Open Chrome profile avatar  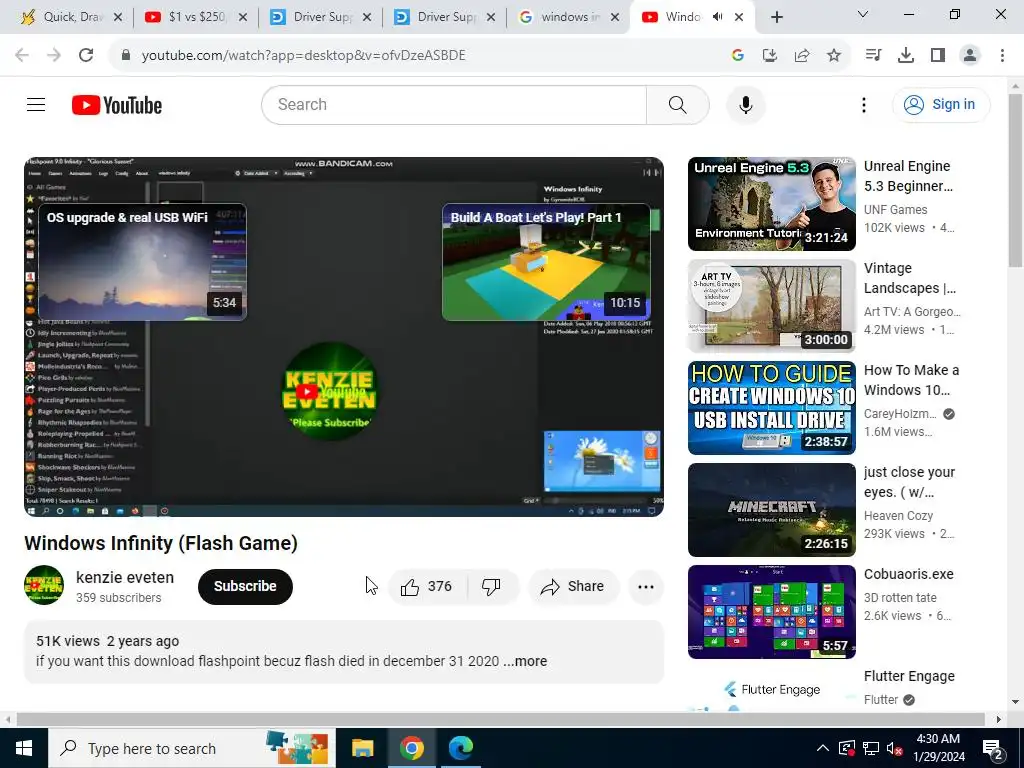(970, 55)
